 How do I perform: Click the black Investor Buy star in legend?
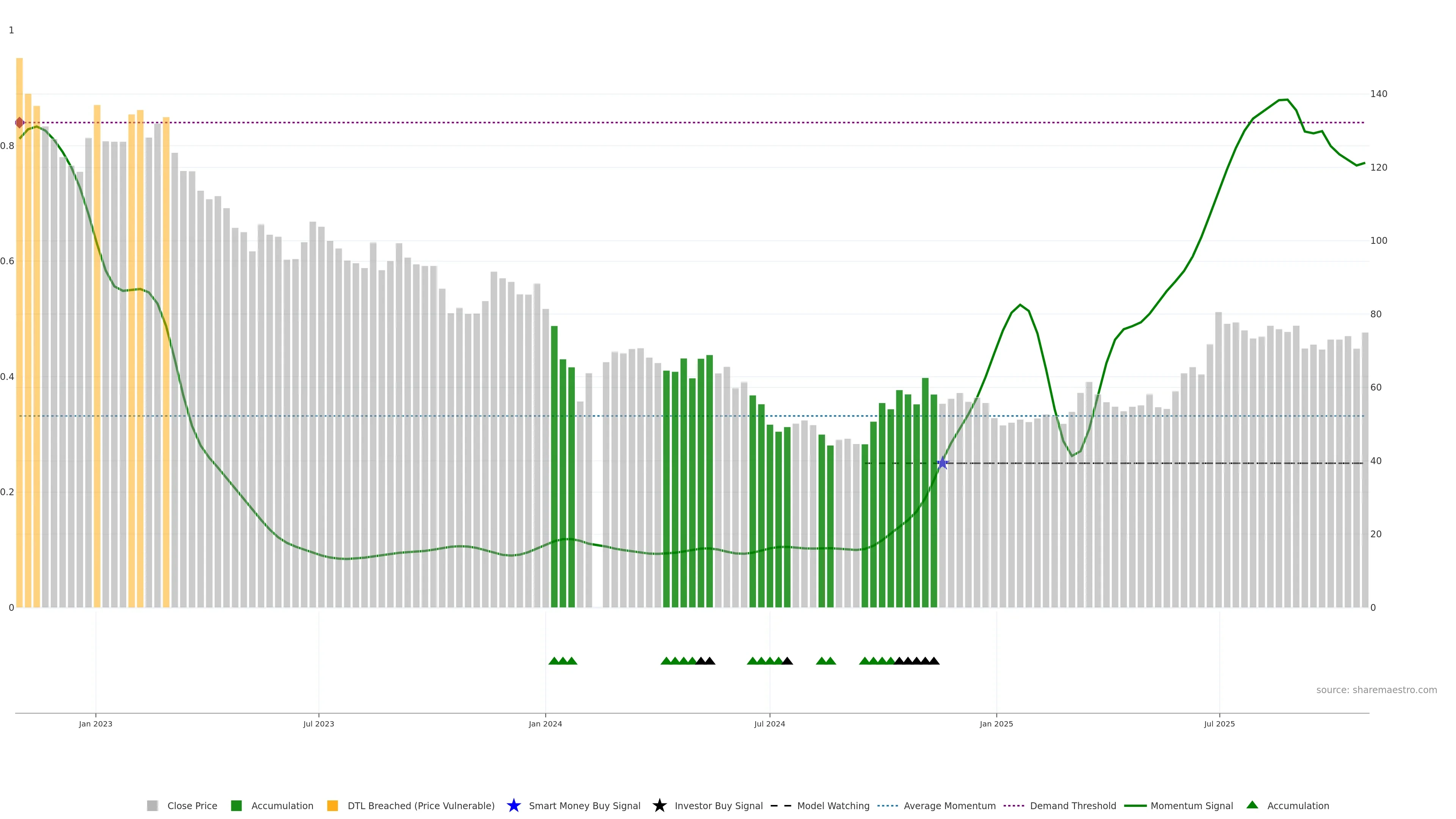pyautogui.click(x=659, y=805)
